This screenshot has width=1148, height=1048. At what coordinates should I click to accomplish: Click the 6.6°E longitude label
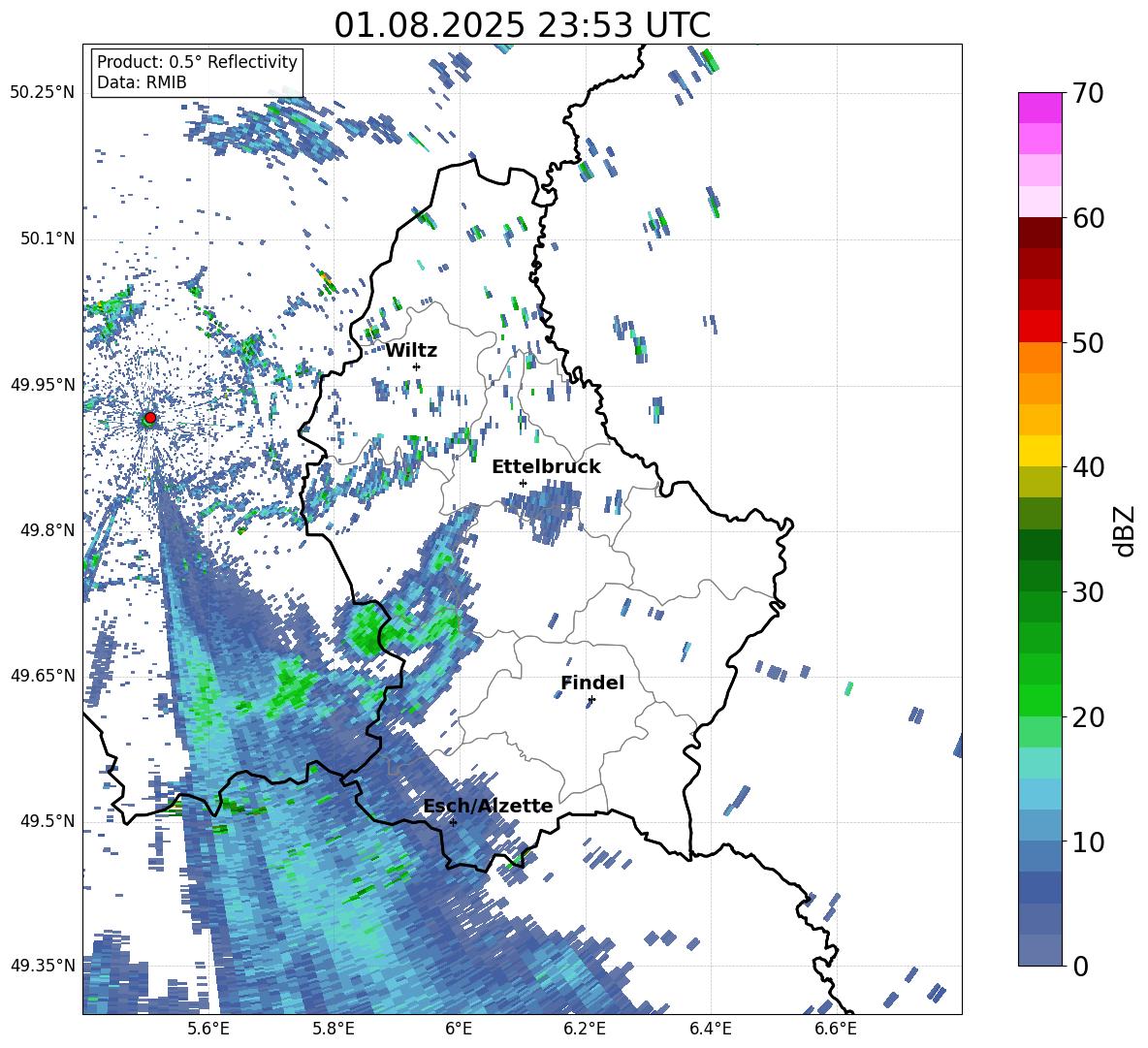(836, 1029)
